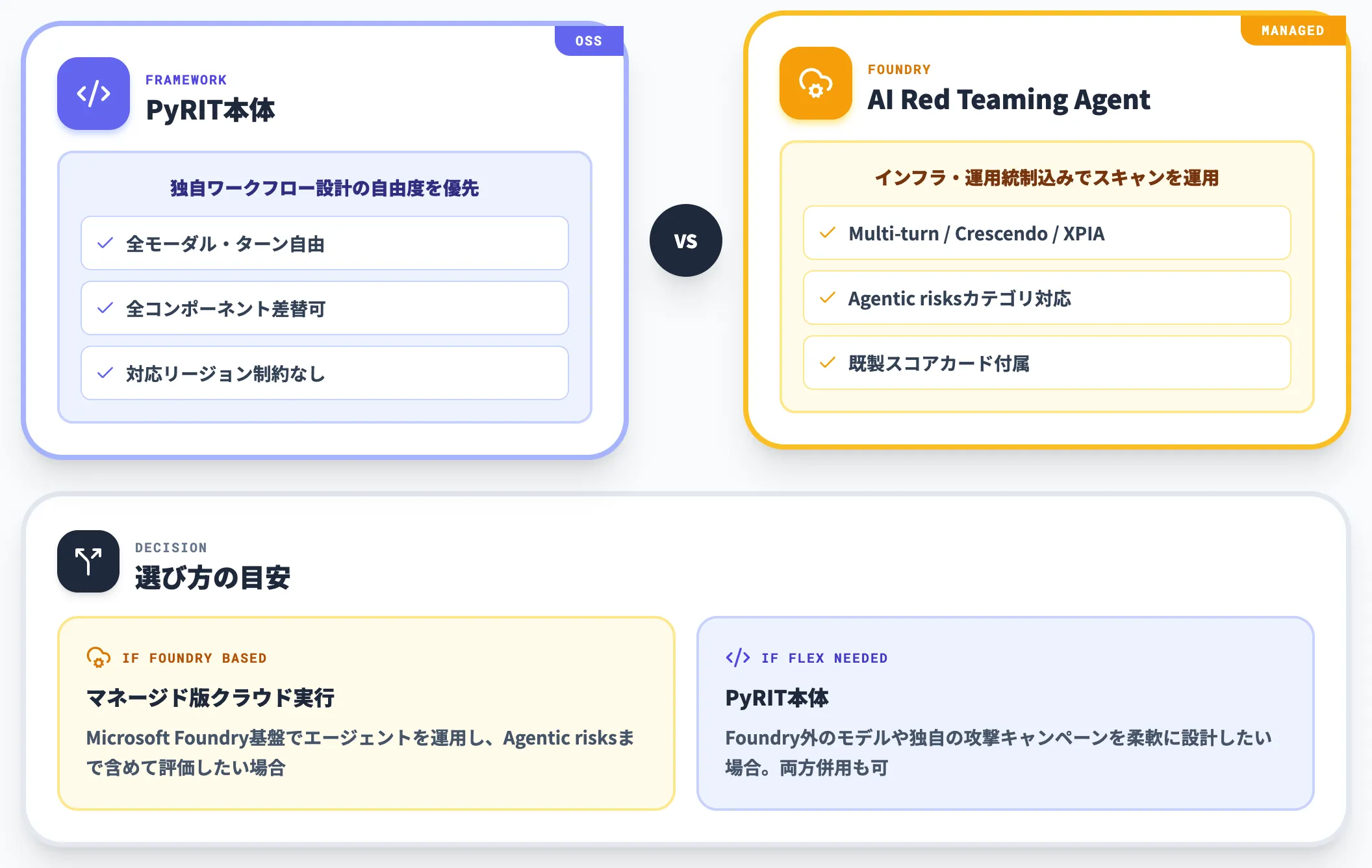Click the Microsoft Foundry基盤 description text
Image resolution: width=1372 pixels, height=868 pixels.
click(x=361, y=752)
